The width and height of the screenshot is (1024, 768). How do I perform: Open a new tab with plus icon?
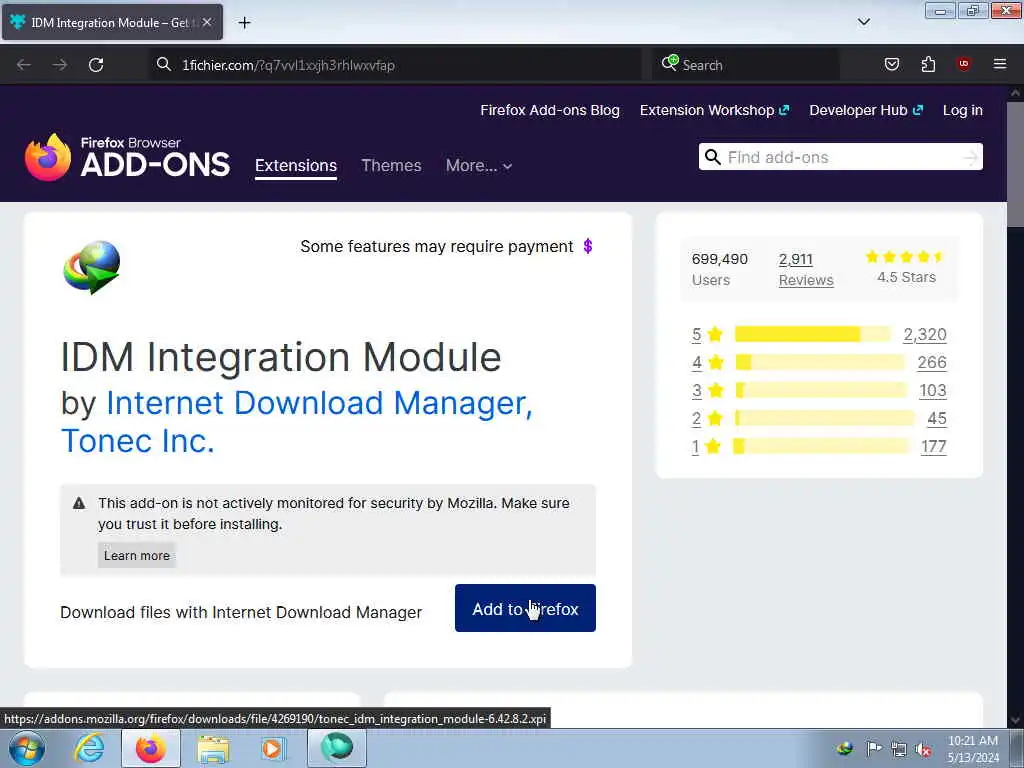tap(244, 23)
